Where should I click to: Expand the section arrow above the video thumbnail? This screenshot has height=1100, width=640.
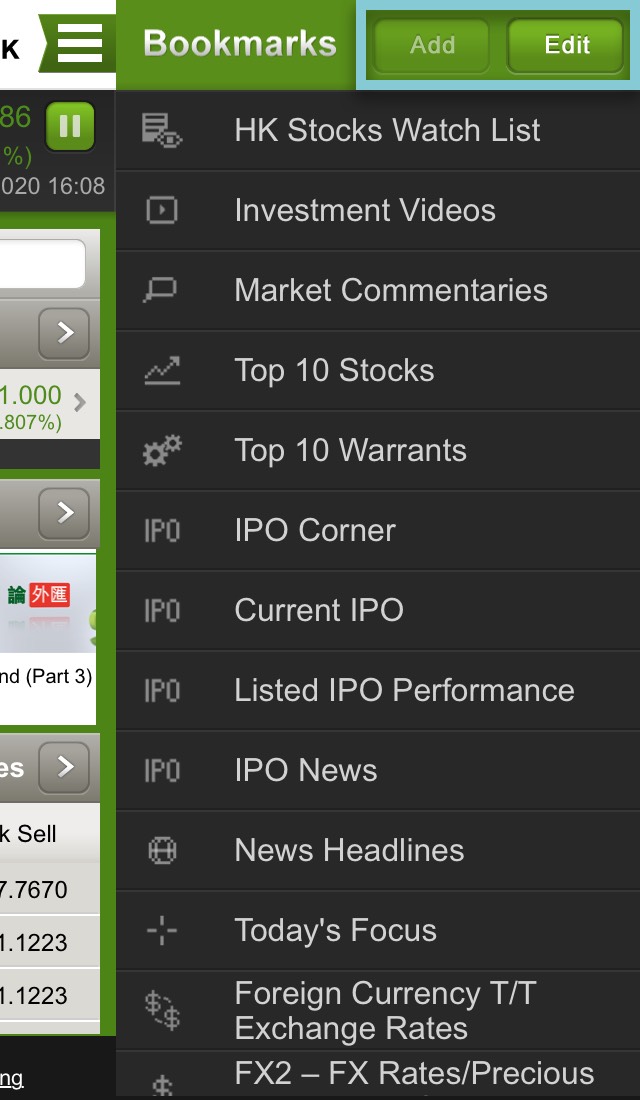click(x=66, y=513)
